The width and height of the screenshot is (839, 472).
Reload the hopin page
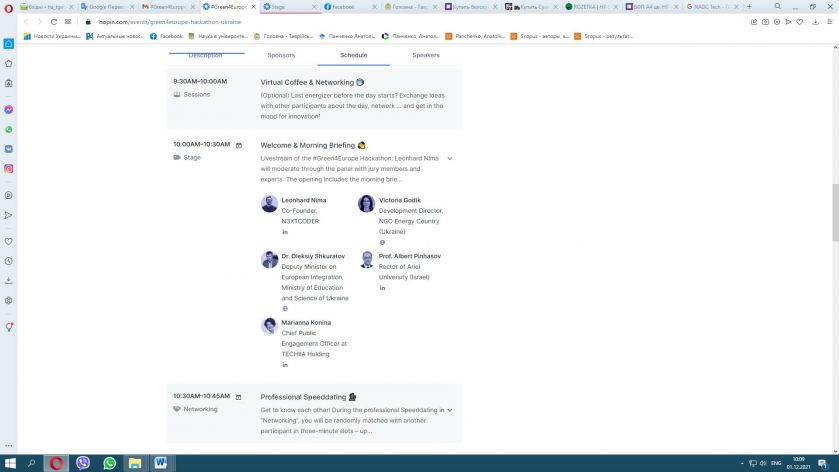click(x=54, y=22)
